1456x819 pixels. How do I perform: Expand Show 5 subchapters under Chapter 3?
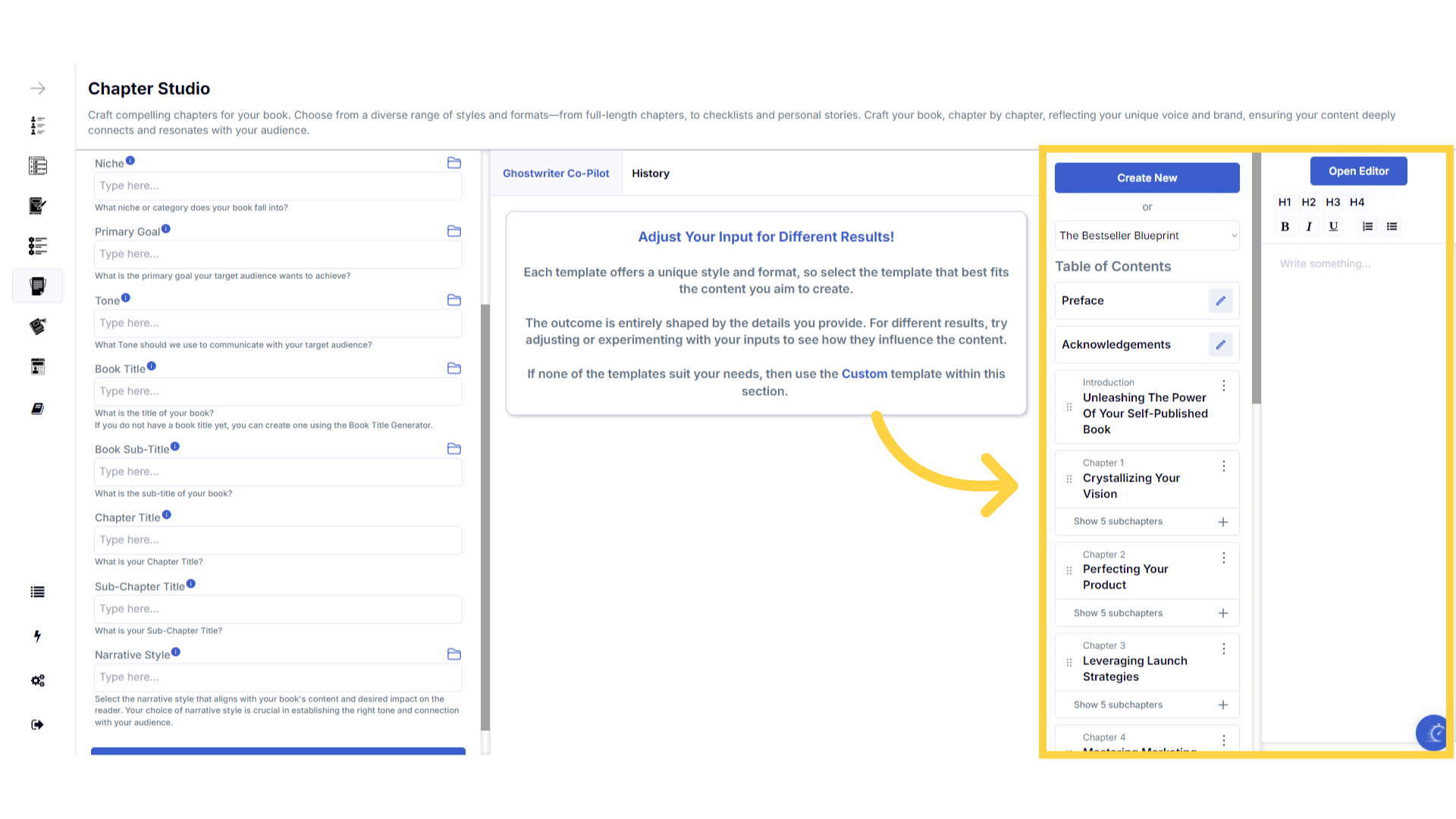(x=1118, y=705)
